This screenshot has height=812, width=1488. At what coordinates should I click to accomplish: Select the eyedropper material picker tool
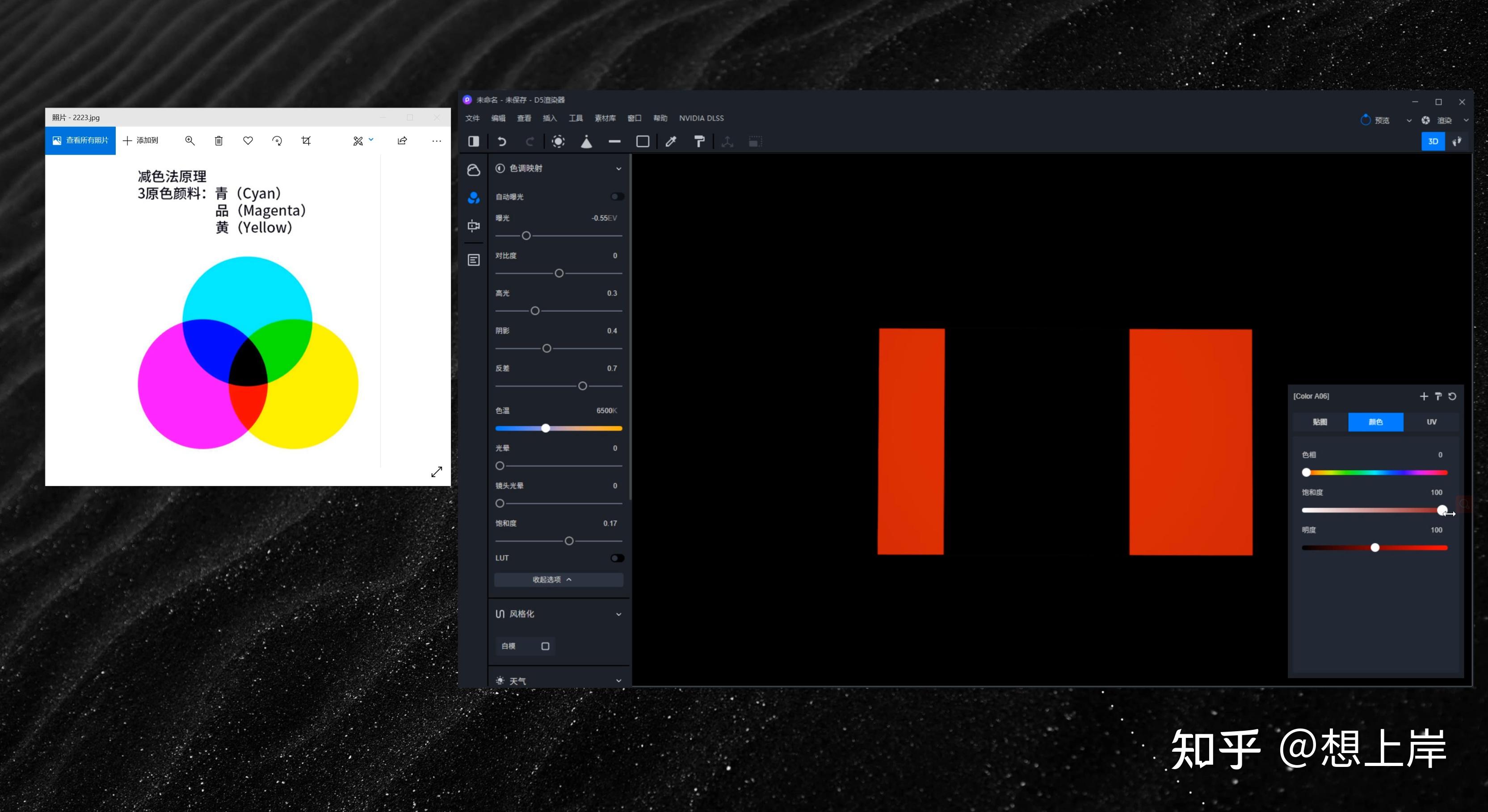click(671, 142)
